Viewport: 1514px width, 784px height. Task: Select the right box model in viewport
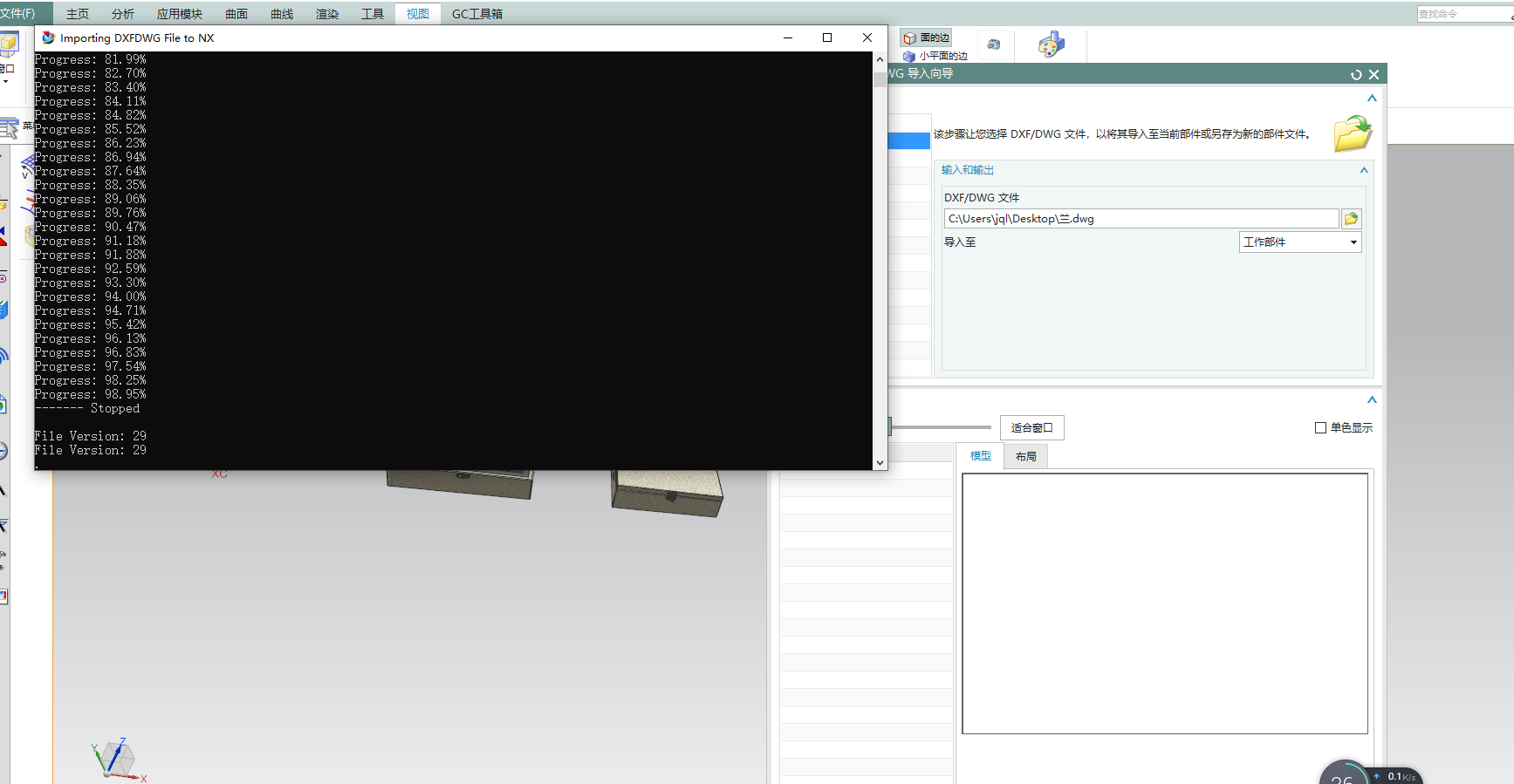pyautogui.click(x=668, y=493)
